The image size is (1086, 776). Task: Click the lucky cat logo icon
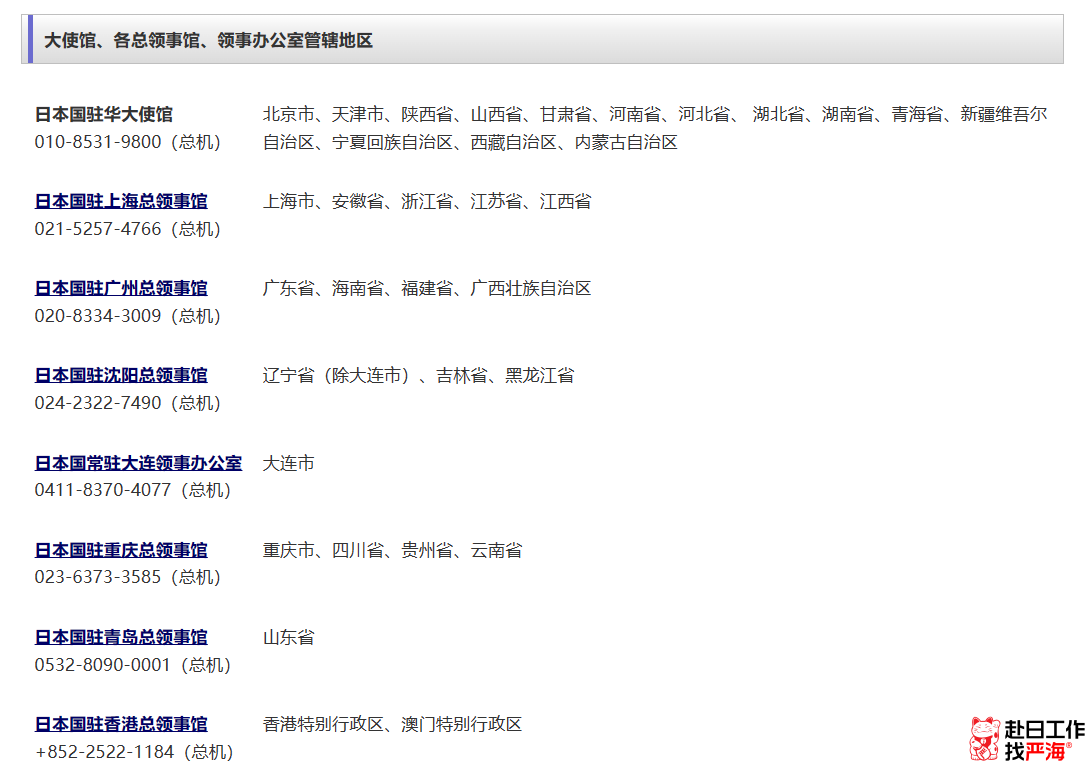[x=985, y=739]
